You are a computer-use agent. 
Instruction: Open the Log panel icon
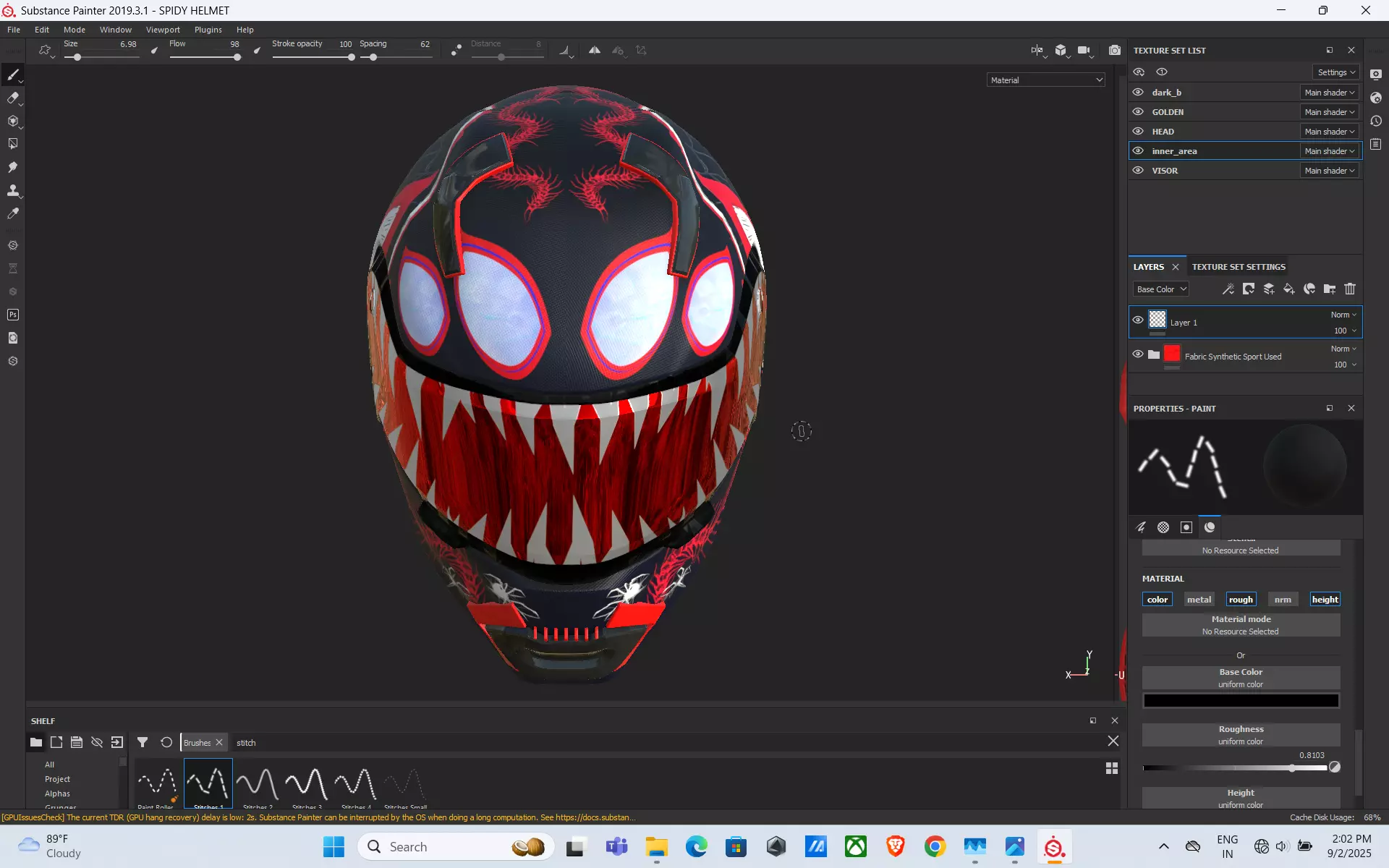point(1376,144)
